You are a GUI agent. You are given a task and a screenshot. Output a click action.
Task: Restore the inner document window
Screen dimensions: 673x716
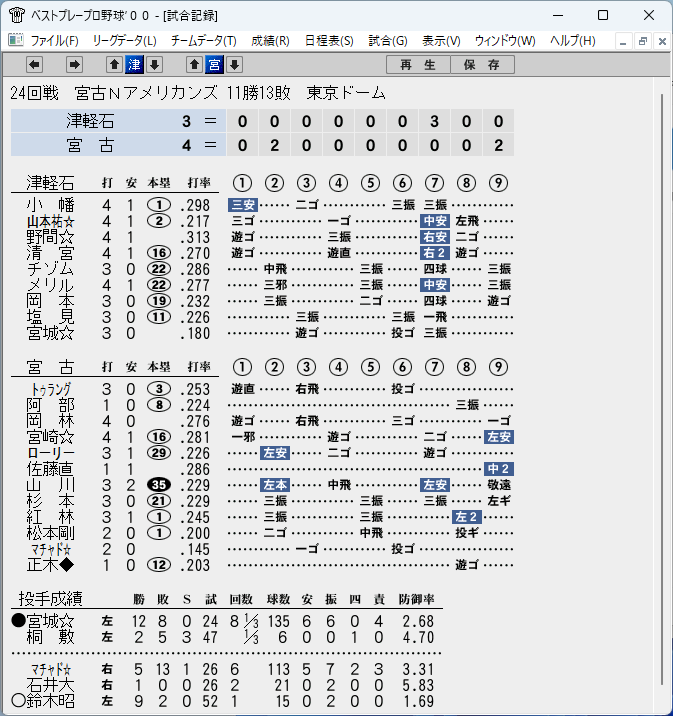click(642, 41)
